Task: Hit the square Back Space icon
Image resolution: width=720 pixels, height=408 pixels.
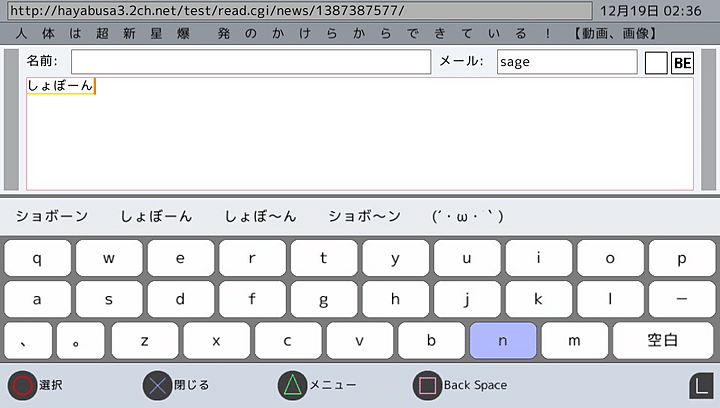Action: [x=428, y=385]
